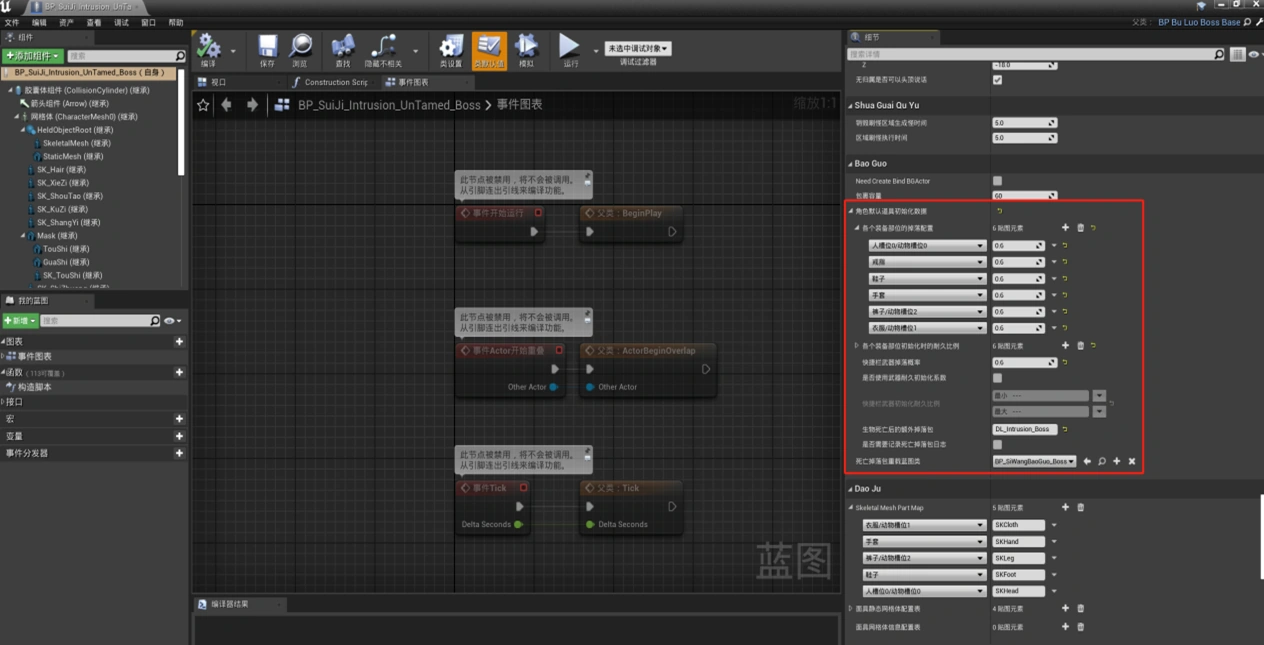Toggle 是否使用武器耐久初始化系数 checkbox
Viewport: 1264px width, 645px height.
click(997, 378)
